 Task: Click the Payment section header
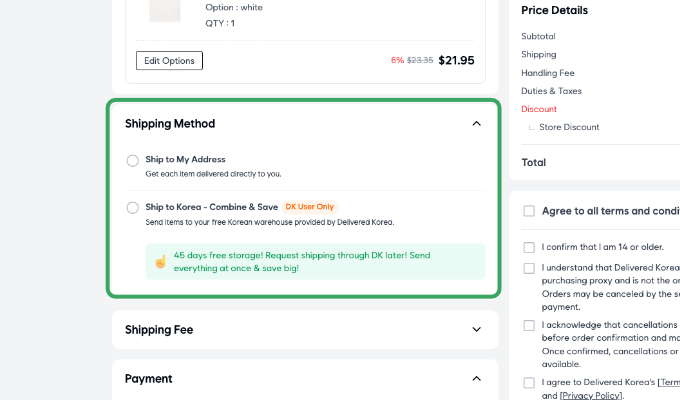point(149,379)
